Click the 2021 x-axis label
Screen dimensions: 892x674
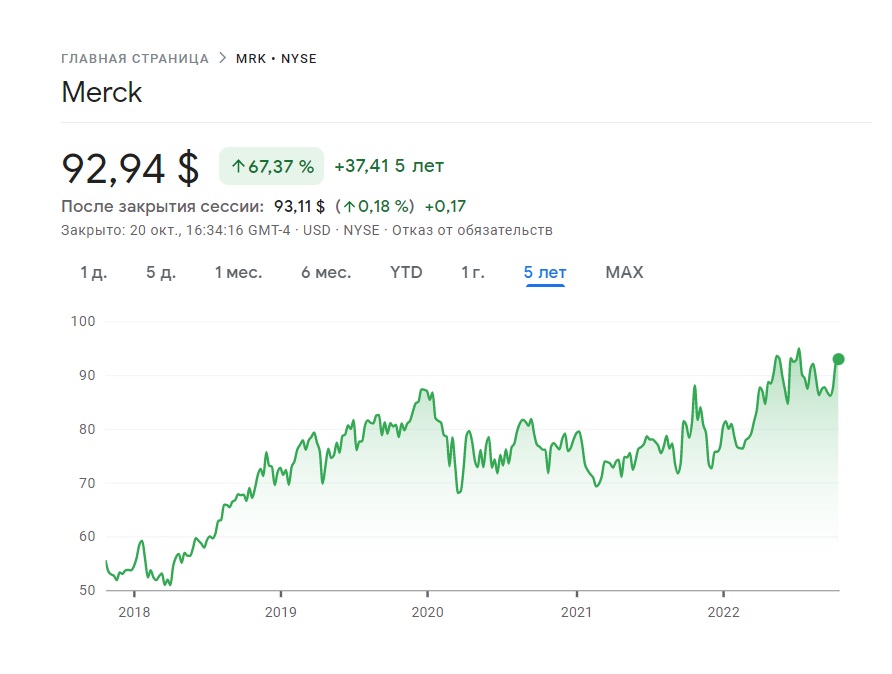(576, 612)
